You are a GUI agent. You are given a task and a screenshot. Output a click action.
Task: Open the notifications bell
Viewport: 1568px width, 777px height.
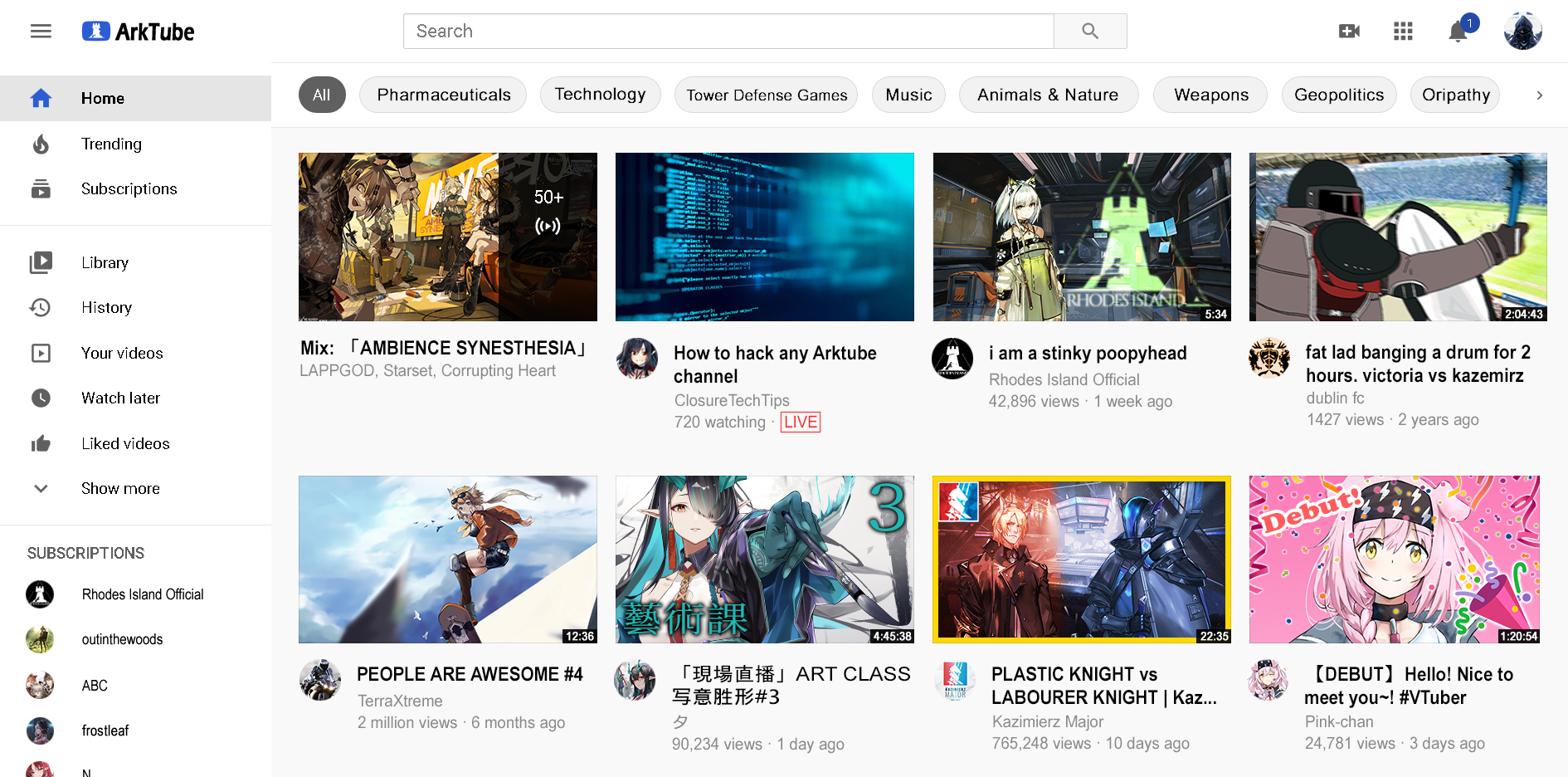[x=1458, y=32]
